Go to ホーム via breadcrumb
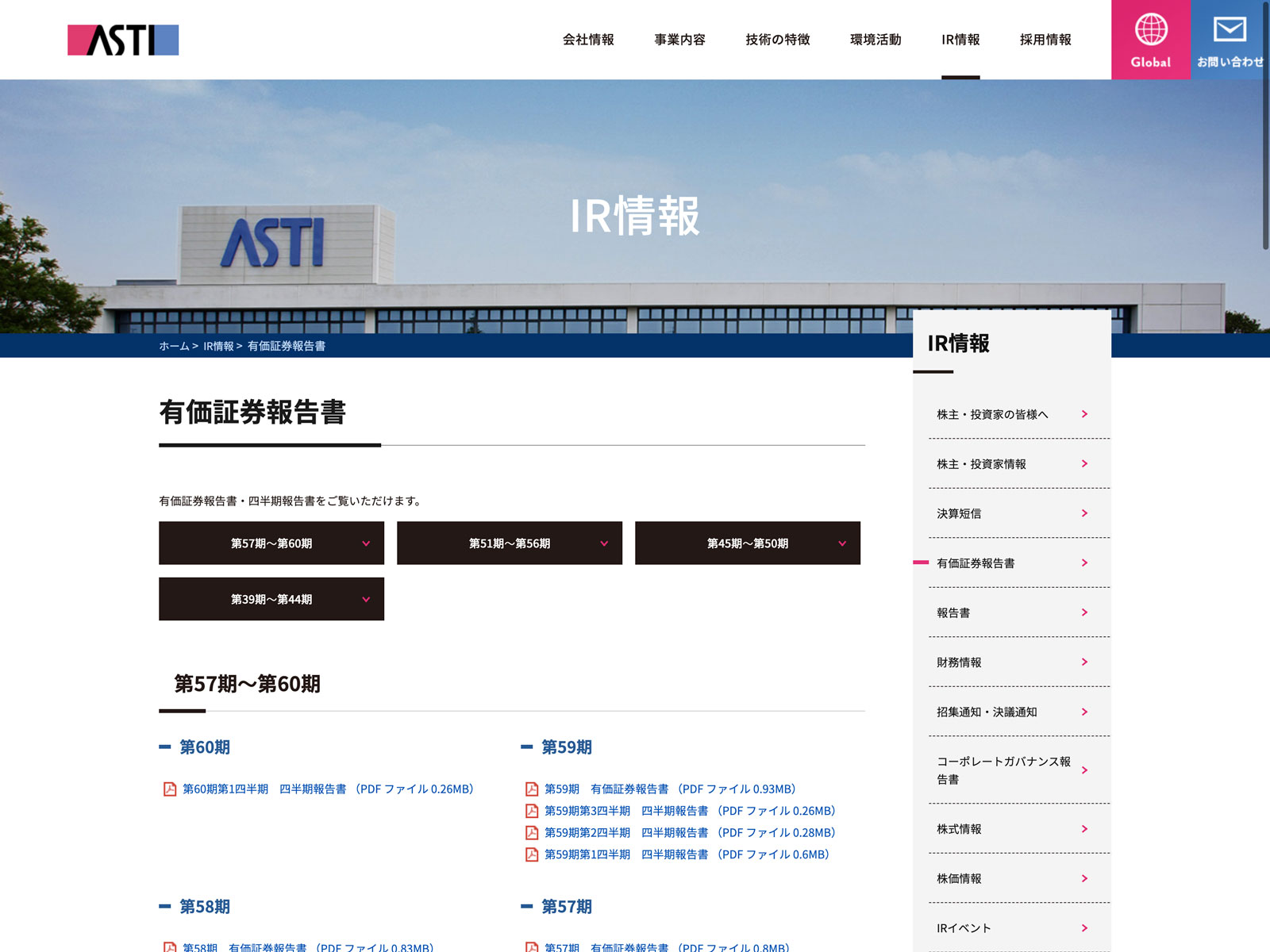The width and height of the screenshot is (1270, 952). point(174,346)
